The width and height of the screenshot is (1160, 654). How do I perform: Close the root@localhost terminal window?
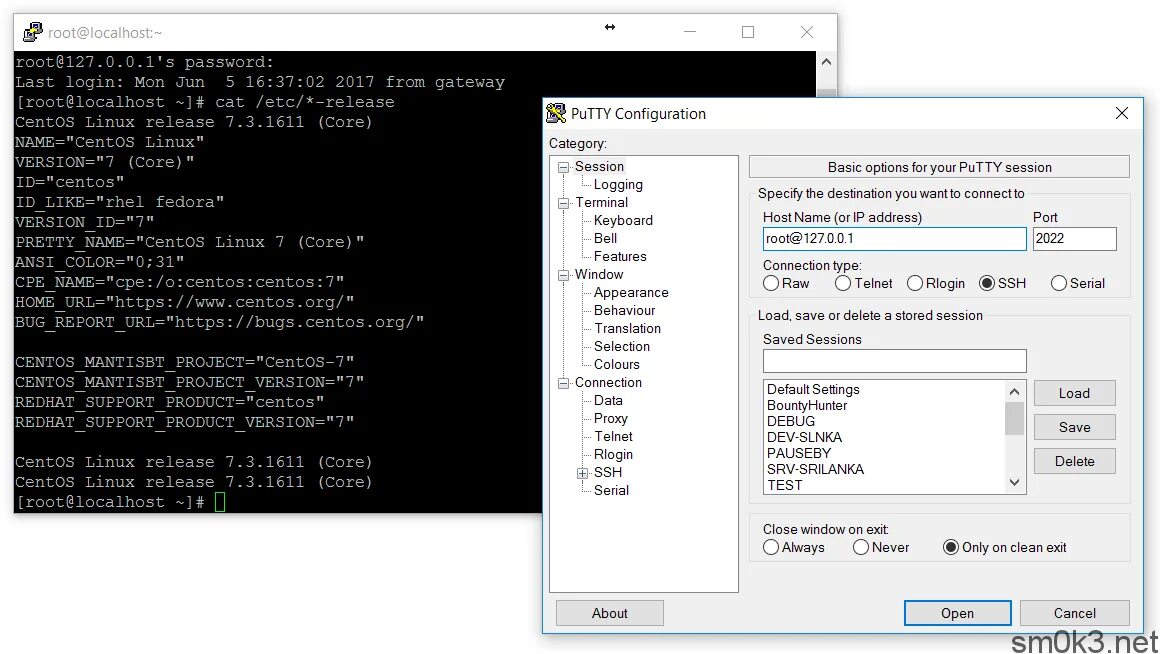(x=806, y=32)
